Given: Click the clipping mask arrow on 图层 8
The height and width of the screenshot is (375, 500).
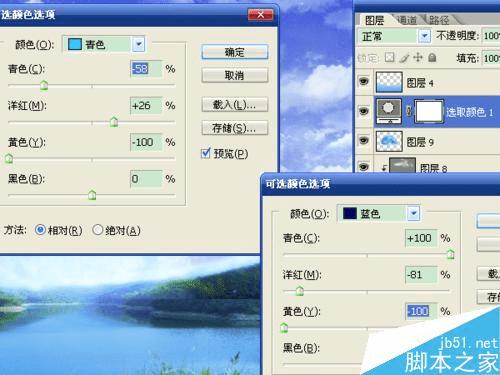Looking at the screenshot, I should 384,168.
